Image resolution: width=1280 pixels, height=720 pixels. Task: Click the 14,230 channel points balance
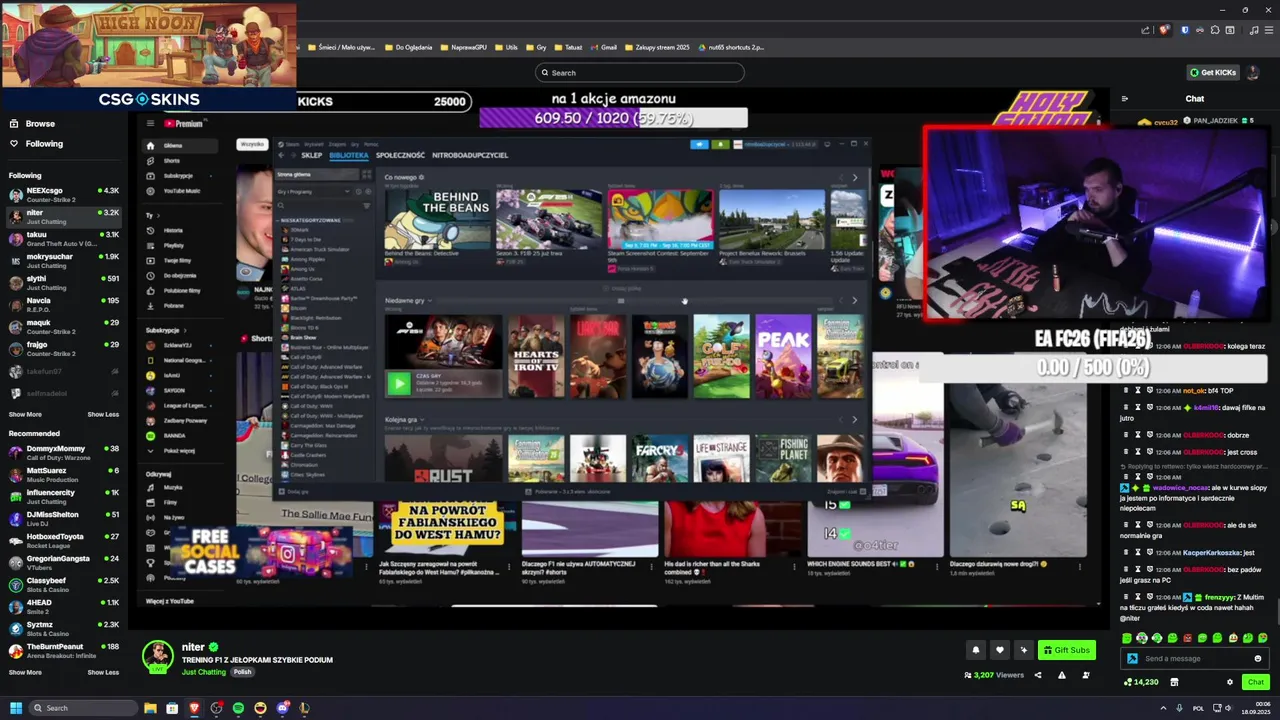tap(1141, 682)
